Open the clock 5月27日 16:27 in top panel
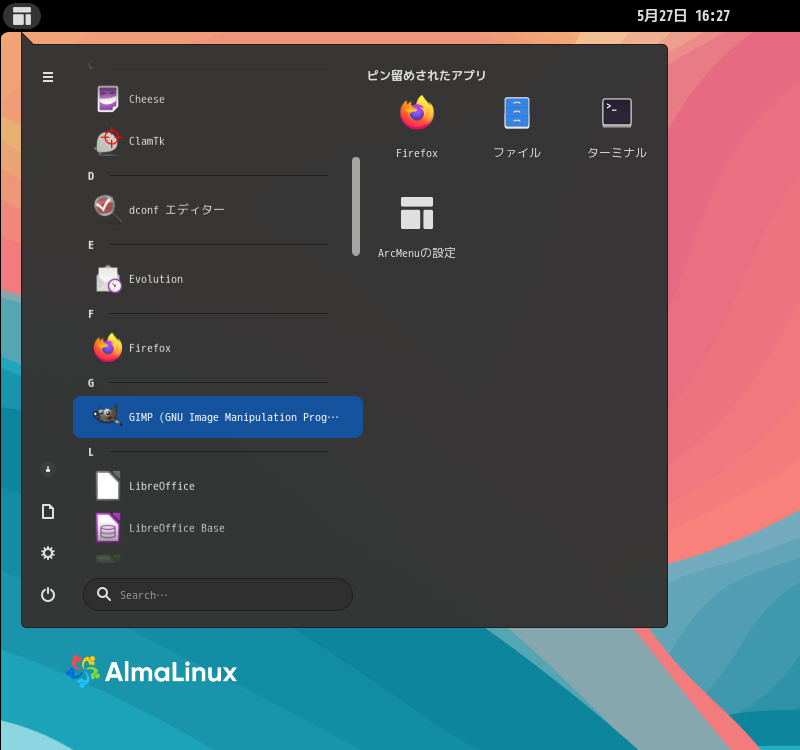 683,16
